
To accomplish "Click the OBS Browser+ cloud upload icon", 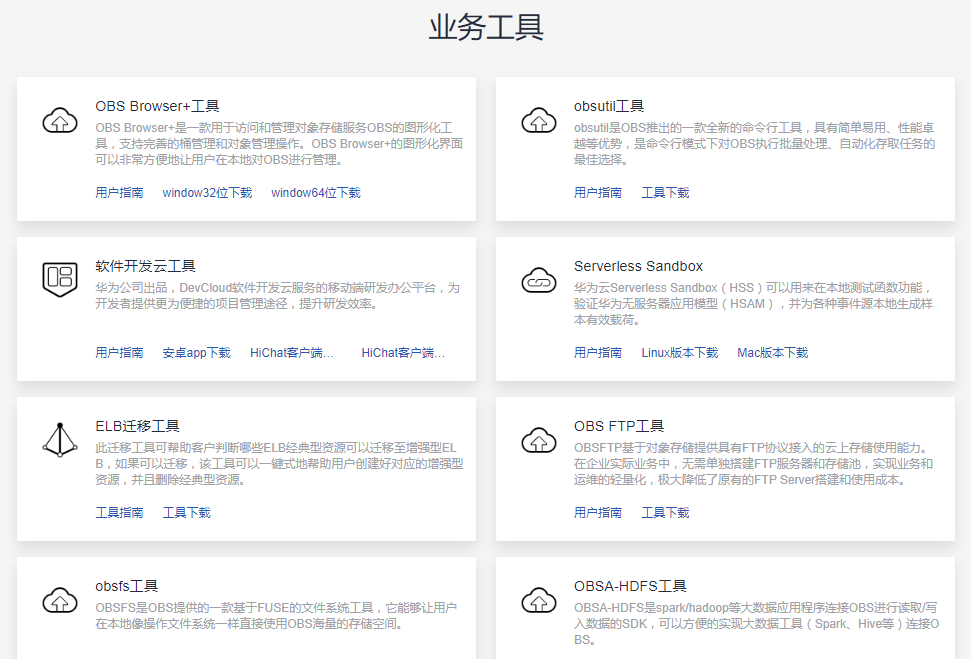I will [x=60, y=120].
